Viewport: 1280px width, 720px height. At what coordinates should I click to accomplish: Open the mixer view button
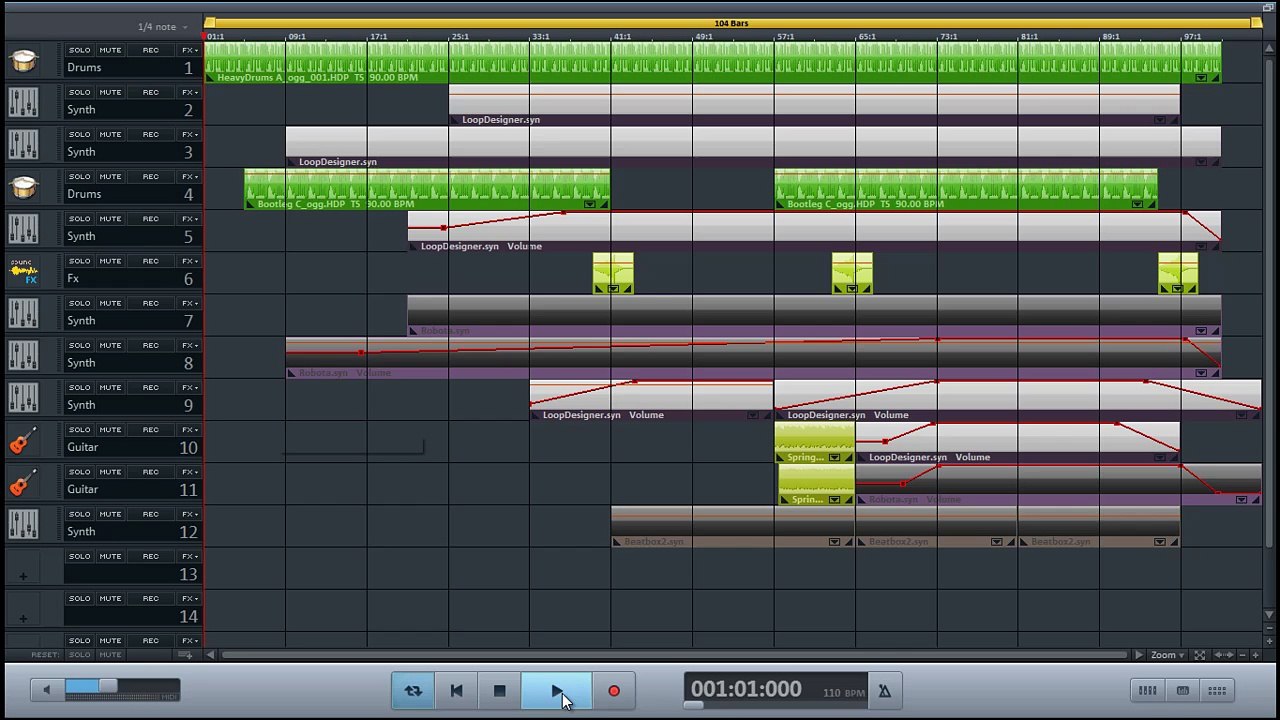(x=1148, y=690)
